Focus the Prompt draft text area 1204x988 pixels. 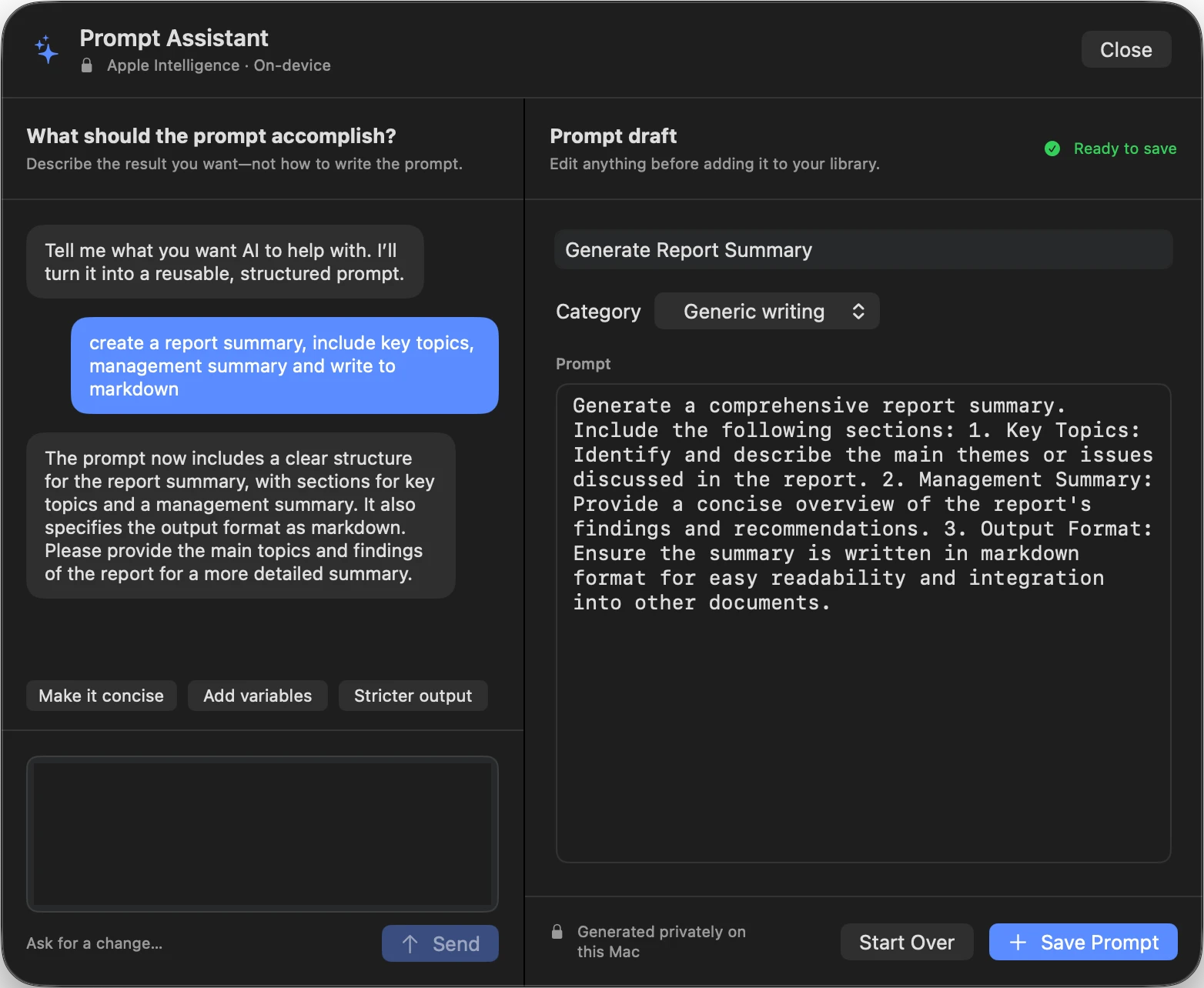(864, 623)
